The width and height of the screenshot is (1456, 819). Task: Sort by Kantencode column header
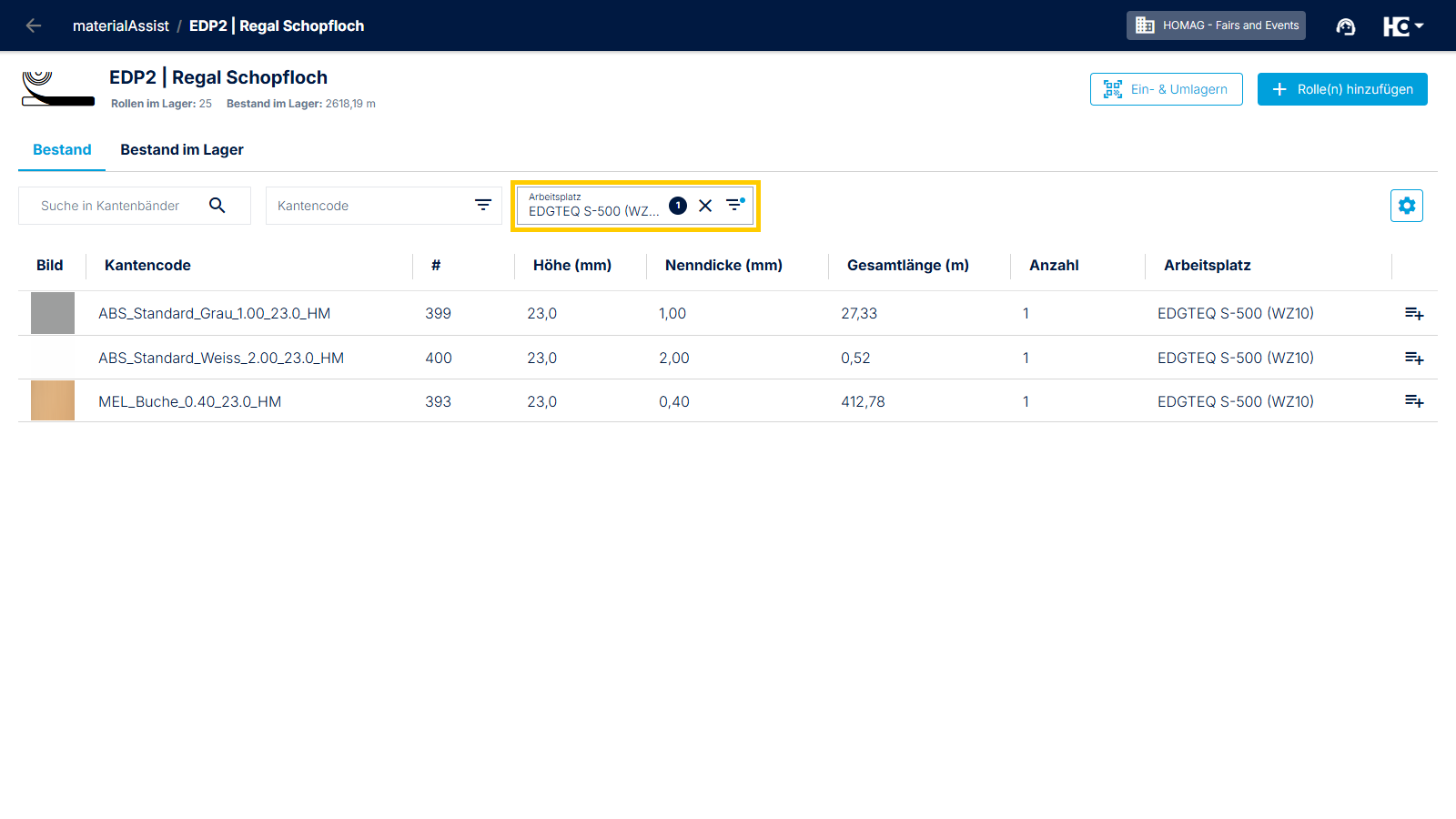pos(147,265)
